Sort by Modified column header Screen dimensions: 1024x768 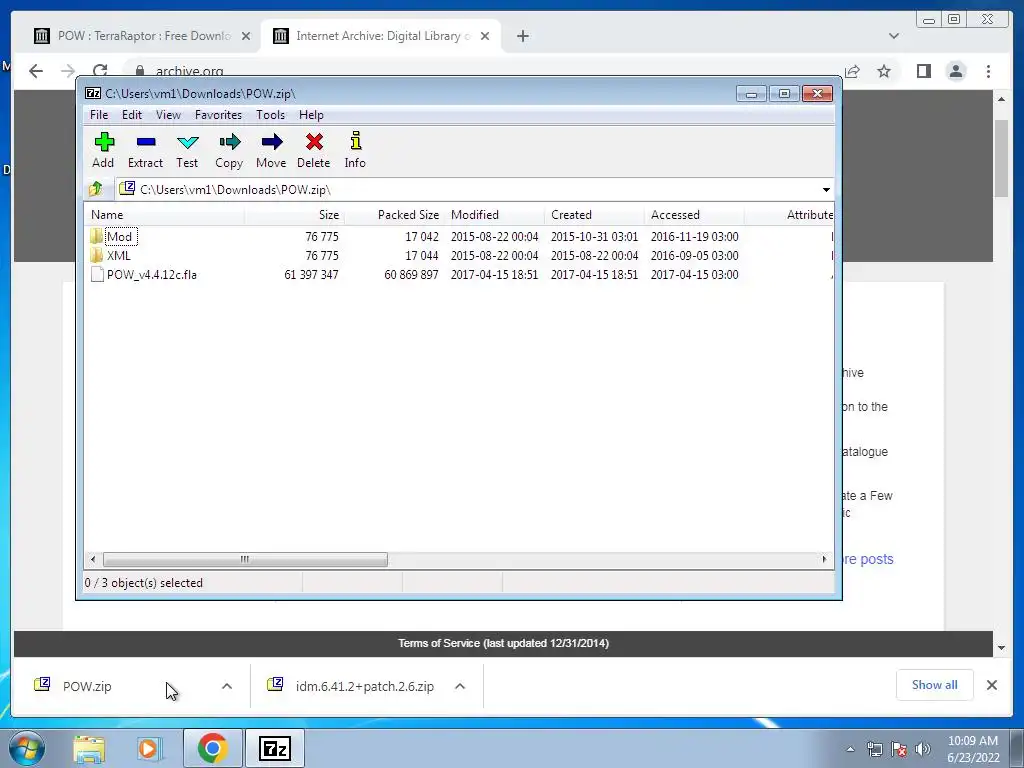coord(494,215)
